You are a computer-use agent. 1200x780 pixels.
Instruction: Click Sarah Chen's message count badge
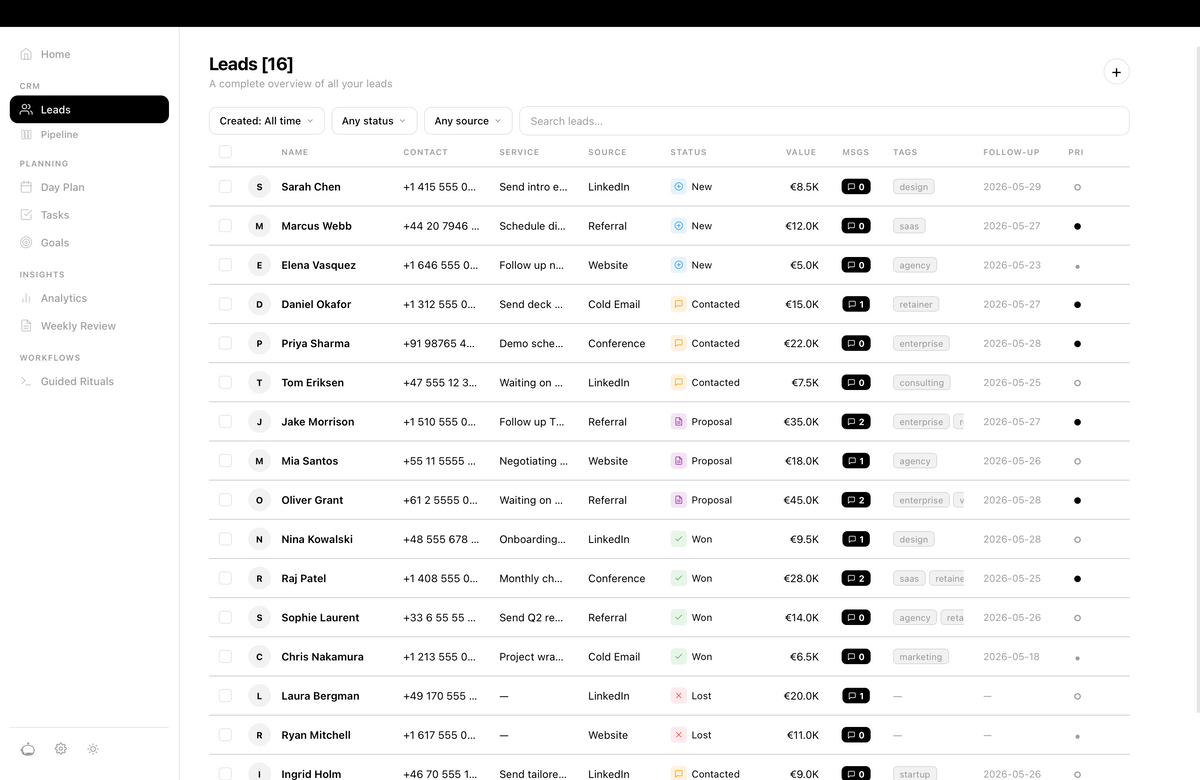pos(855,187)
